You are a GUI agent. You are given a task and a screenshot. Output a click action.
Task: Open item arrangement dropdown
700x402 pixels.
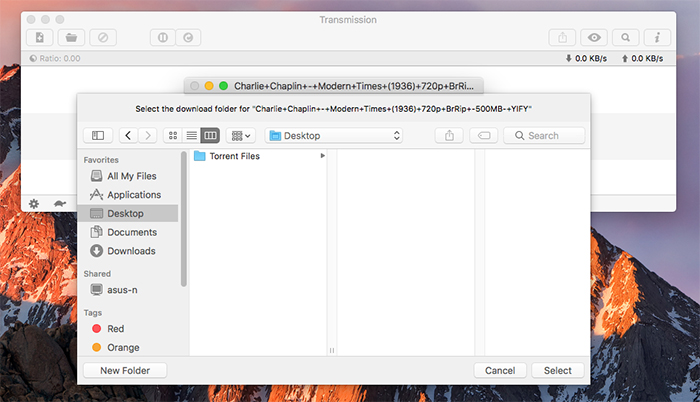point(241,135)
